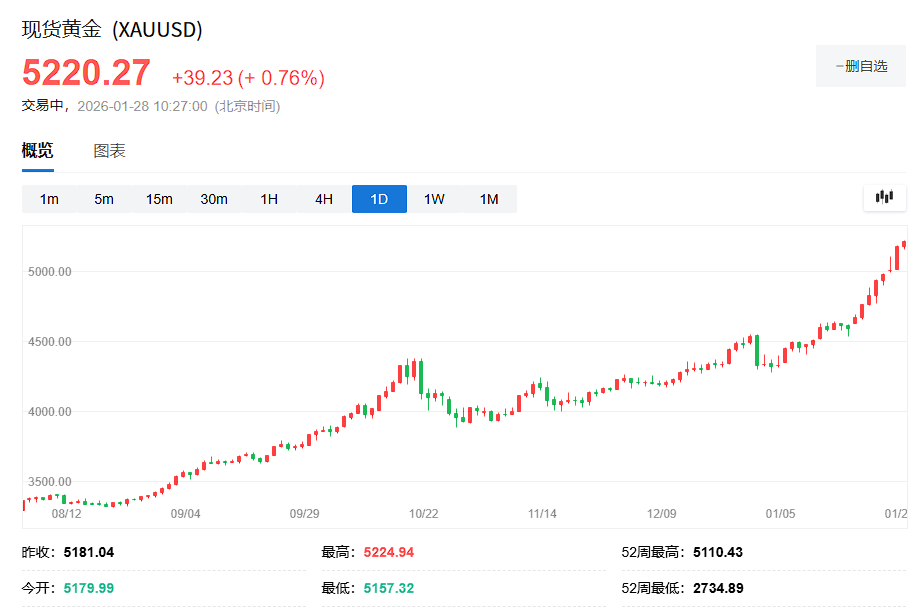Select the 30m interval
Image resolution: width=922 pixels, height=610 pixels.
pyautogui.click(x=214, y=199)
